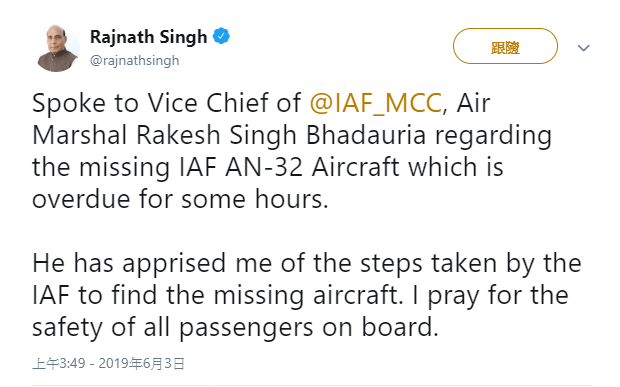Open Rajnath Singh's profile avatar photo

pos(56,48)
